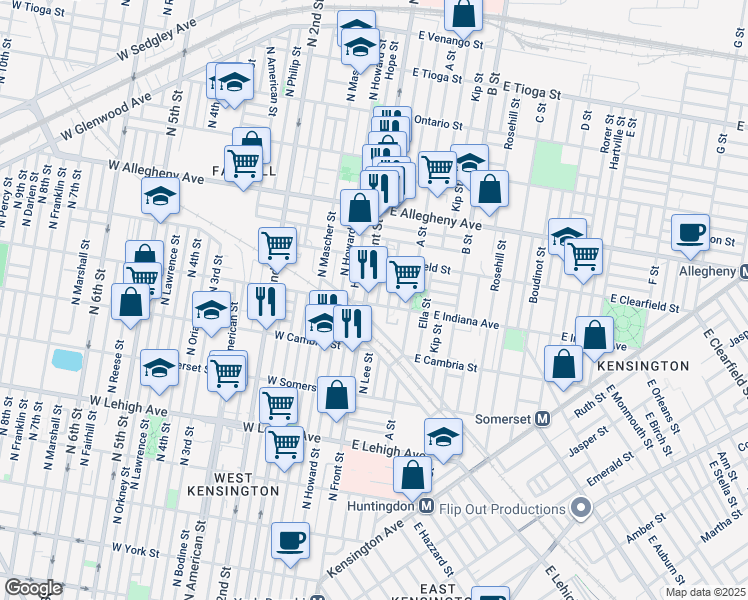Click the front school marker near N 4th St

[x=234, y=84]
